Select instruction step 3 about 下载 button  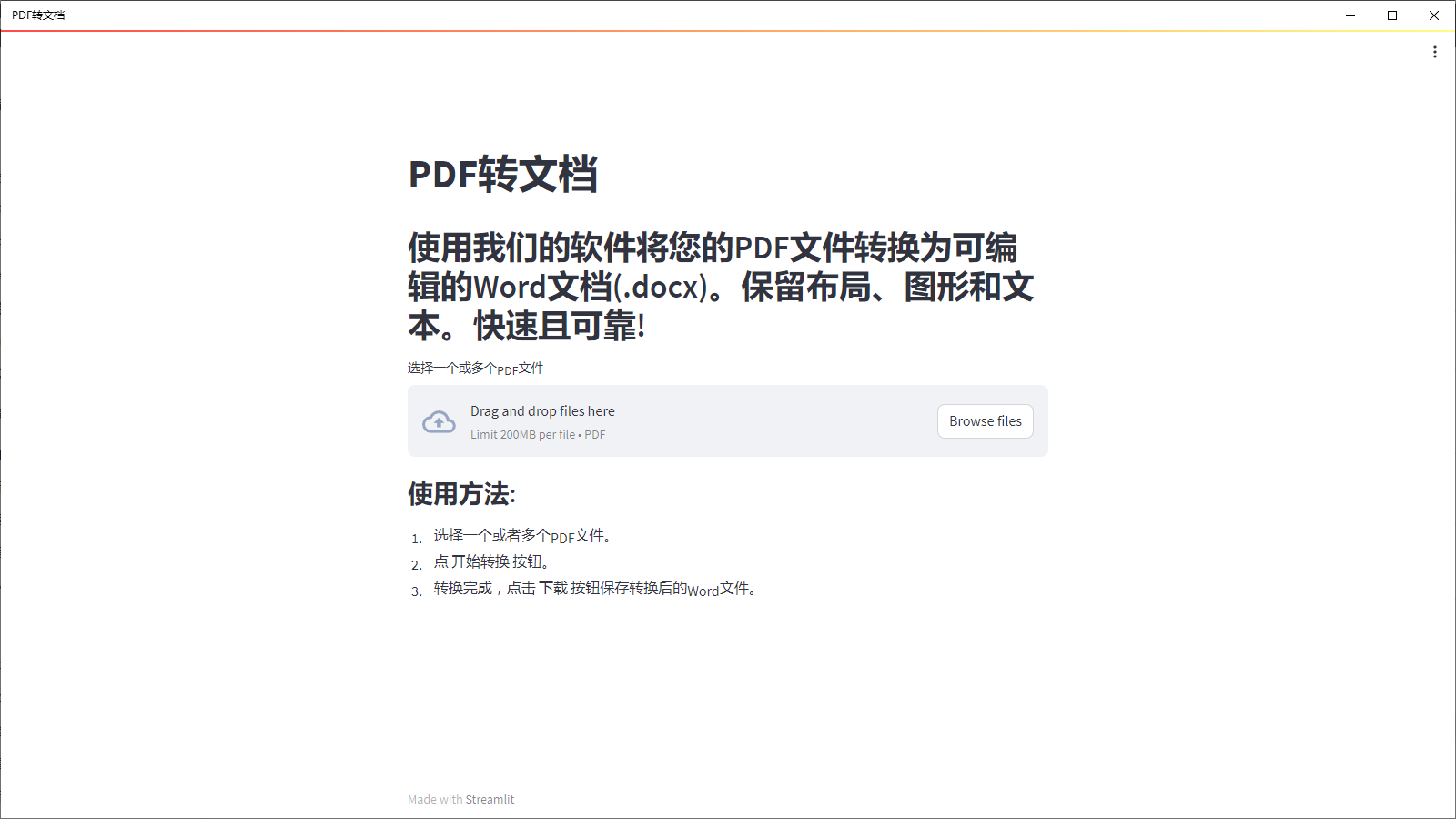pyautogui.click(x=595, y=589)
